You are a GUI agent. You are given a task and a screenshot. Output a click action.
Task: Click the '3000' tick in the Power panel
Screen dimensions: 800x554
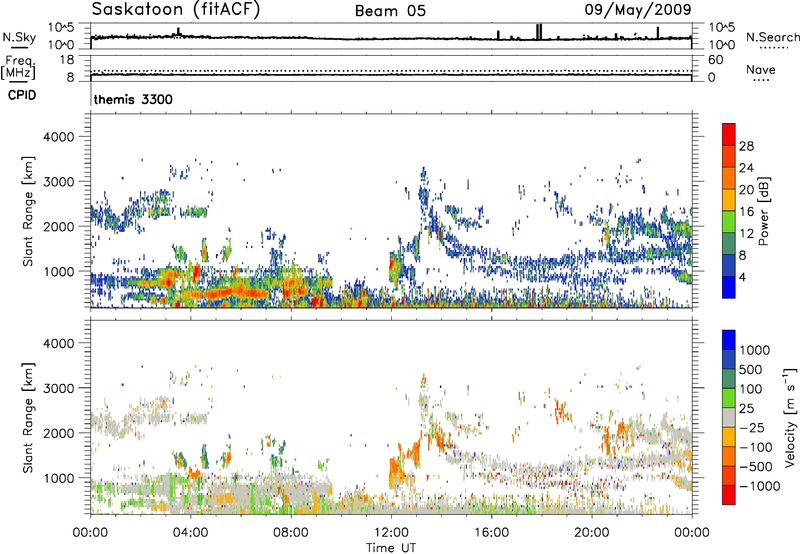coord(58,182)
